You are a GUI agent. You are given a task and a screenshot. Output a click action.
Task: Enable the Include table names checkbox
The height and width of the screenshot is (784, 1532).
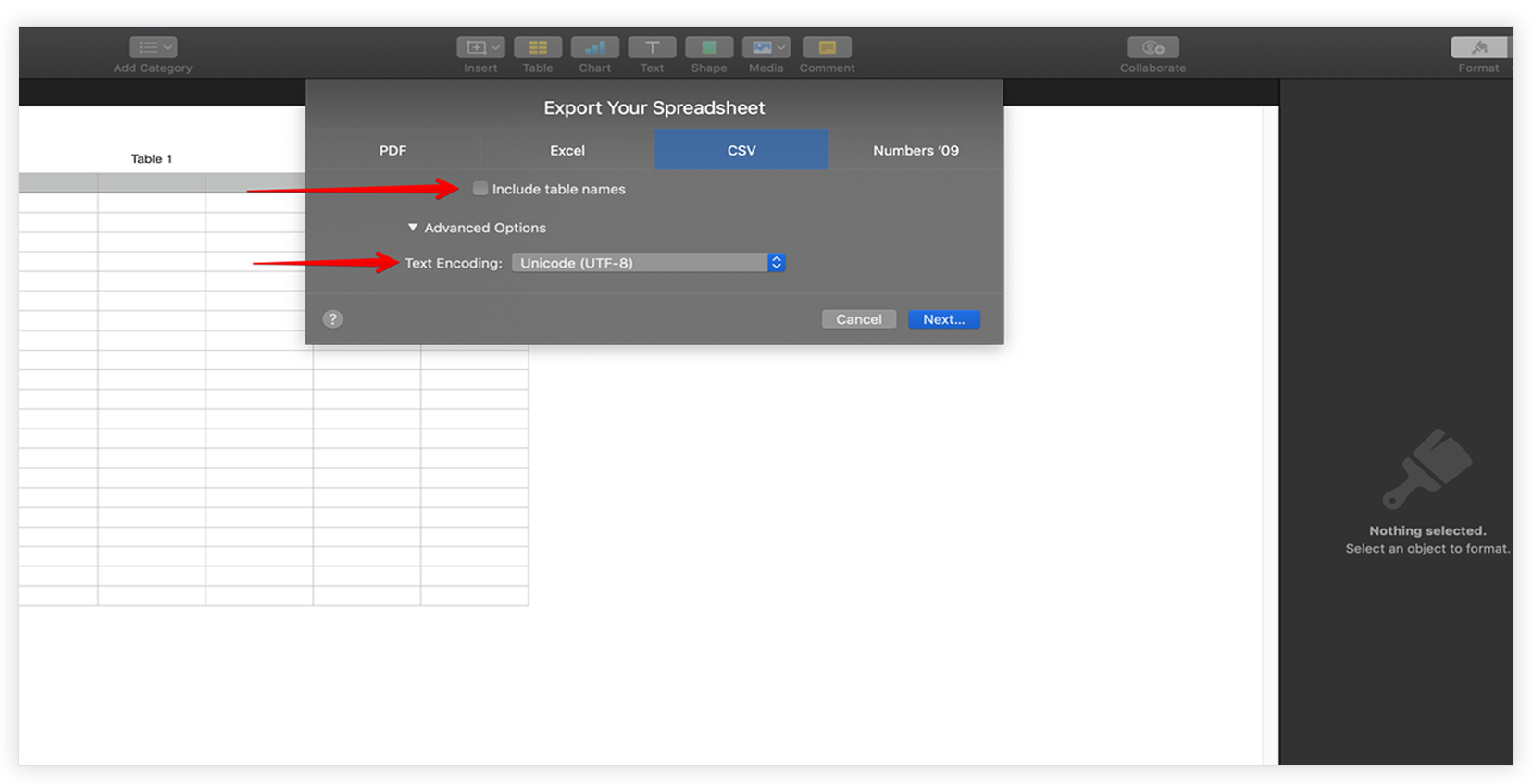coord(480,189)
